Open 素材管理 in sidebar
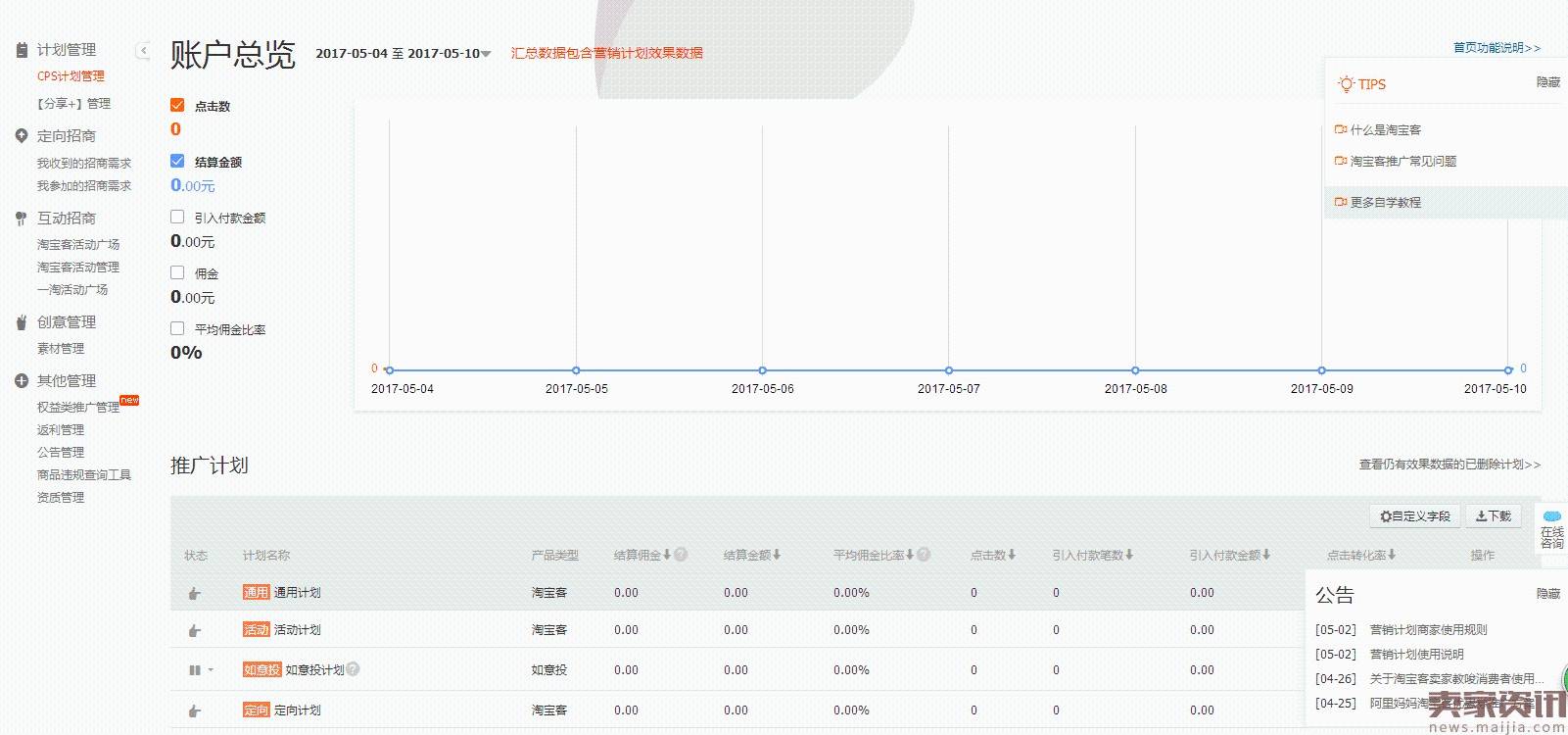 pos(61,349)
